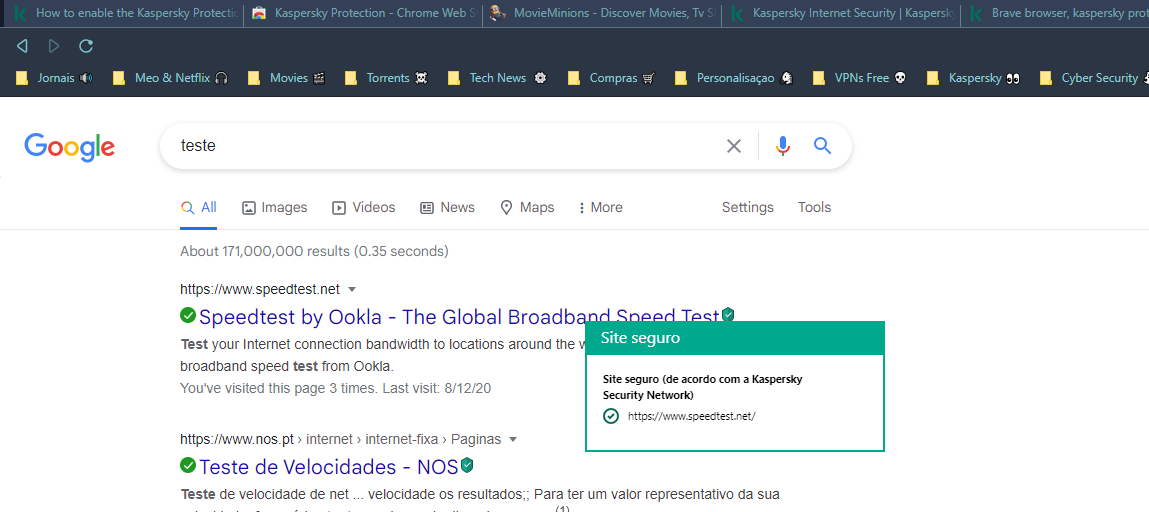Open the VPNs Free bookmark folder
Image resolution: width=1149 pixels, height=512 pixels.
(860, 78)
